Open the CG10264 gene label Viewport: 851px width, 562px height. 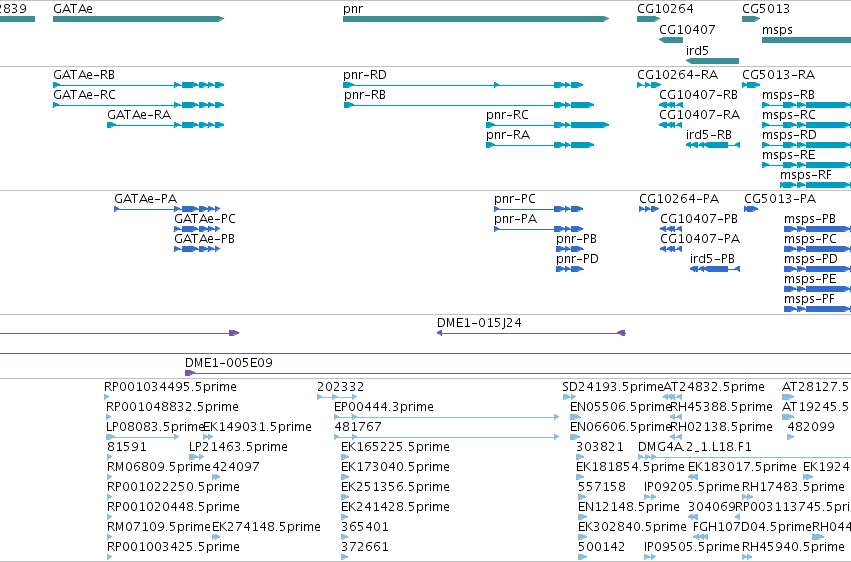pyautogui.click(x=665, y=9)
